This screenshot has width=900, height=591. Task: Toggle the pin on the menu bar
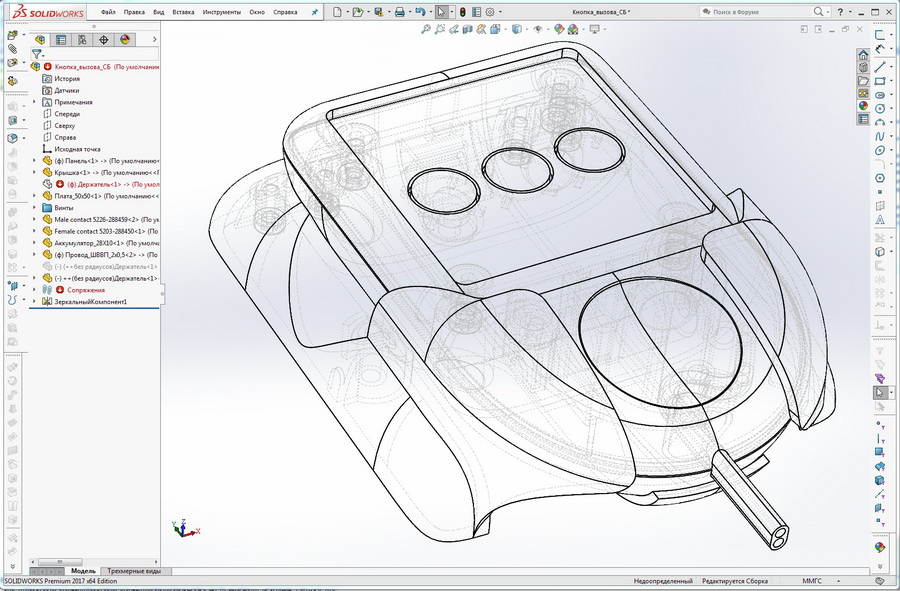[315, 11]
